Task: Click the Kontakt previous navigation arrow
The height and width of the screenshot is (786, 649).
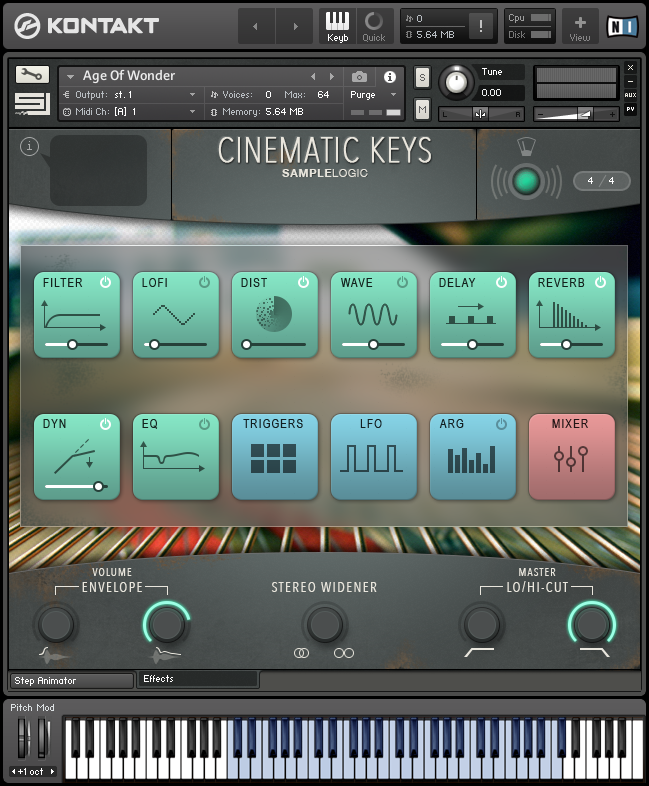Action: pyautogui.click(x=256, y=26)
